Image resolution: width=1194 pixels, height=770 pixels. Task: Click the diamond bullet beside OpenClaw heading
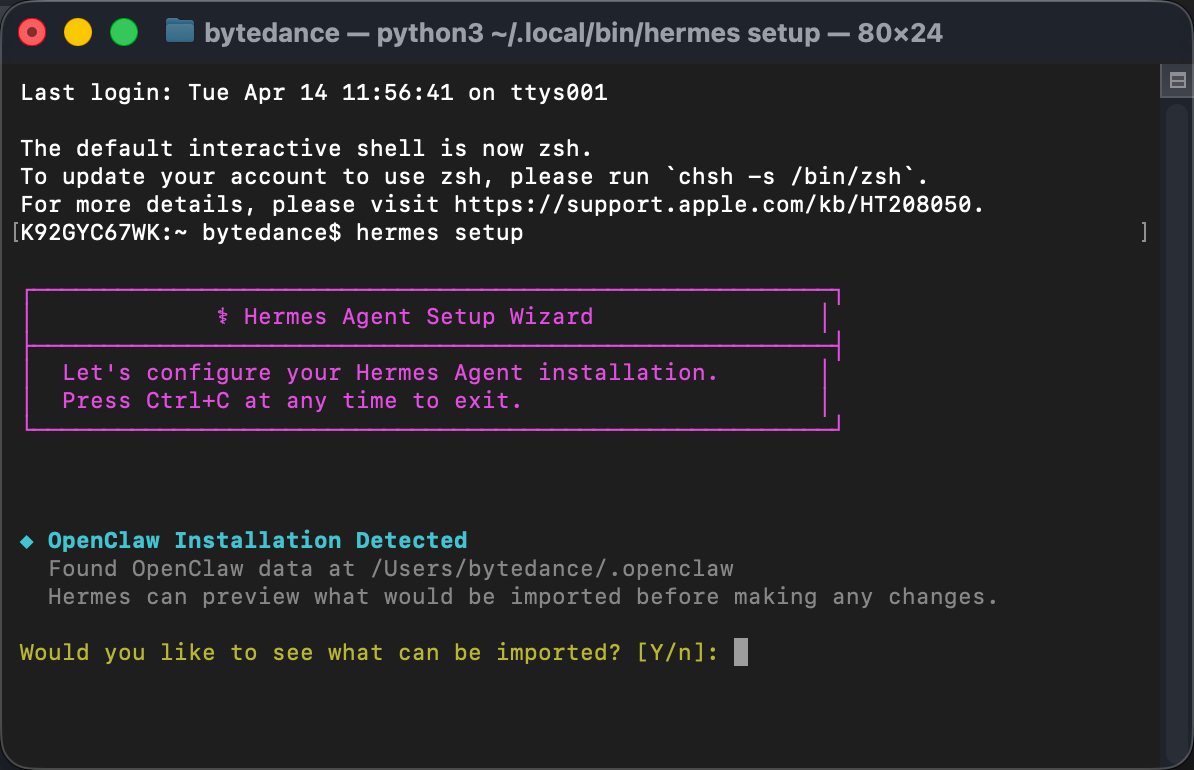27,541
